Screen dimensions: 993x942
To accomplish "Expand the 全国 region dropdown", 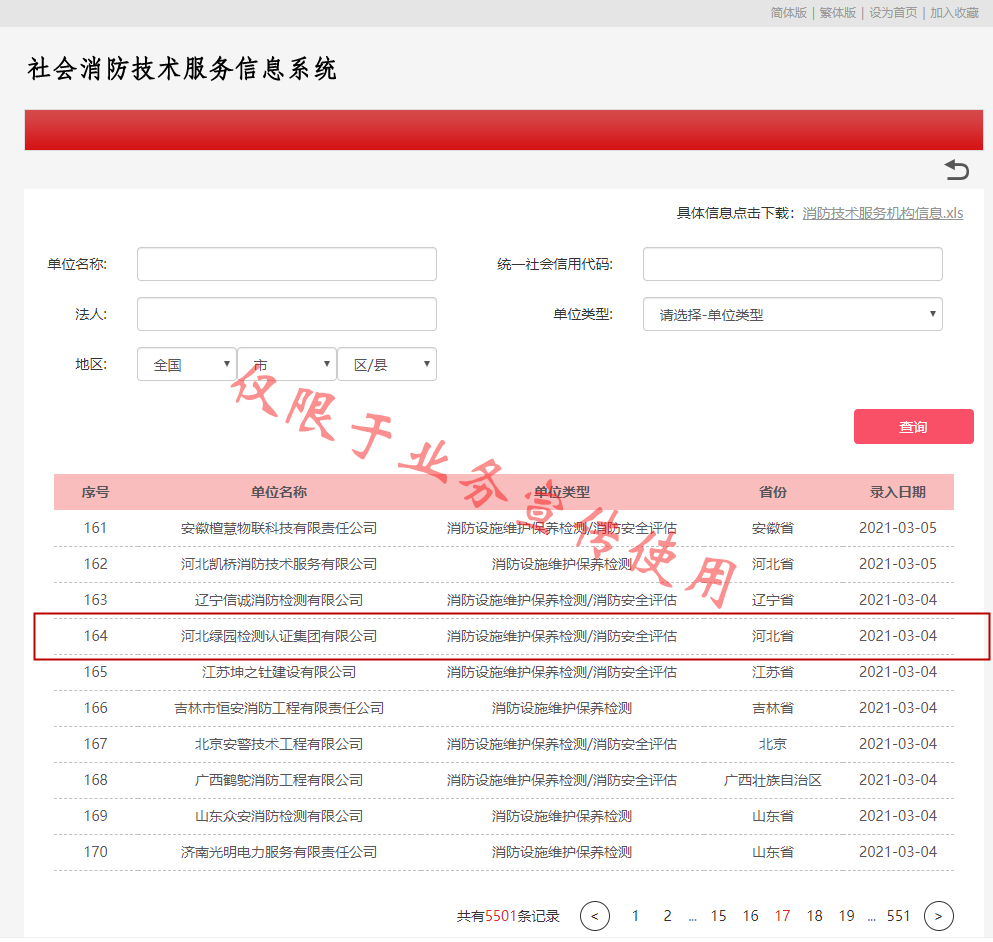I will (186, 364).
